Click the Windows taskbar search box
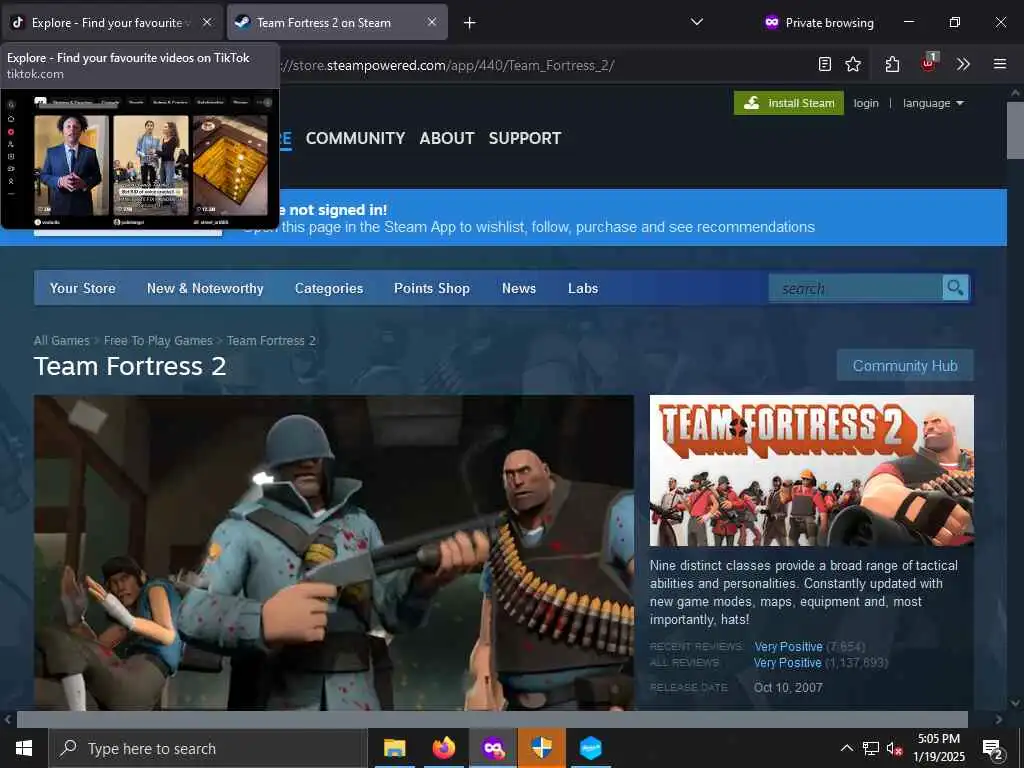This screenshot has width=1024, height=768. click(208, 748)
